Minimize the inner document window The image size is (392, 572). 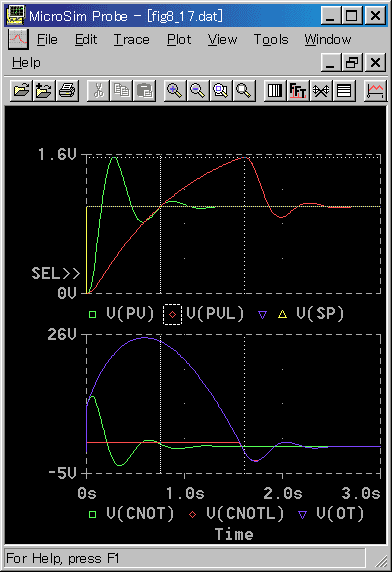[x=331, y=62]
